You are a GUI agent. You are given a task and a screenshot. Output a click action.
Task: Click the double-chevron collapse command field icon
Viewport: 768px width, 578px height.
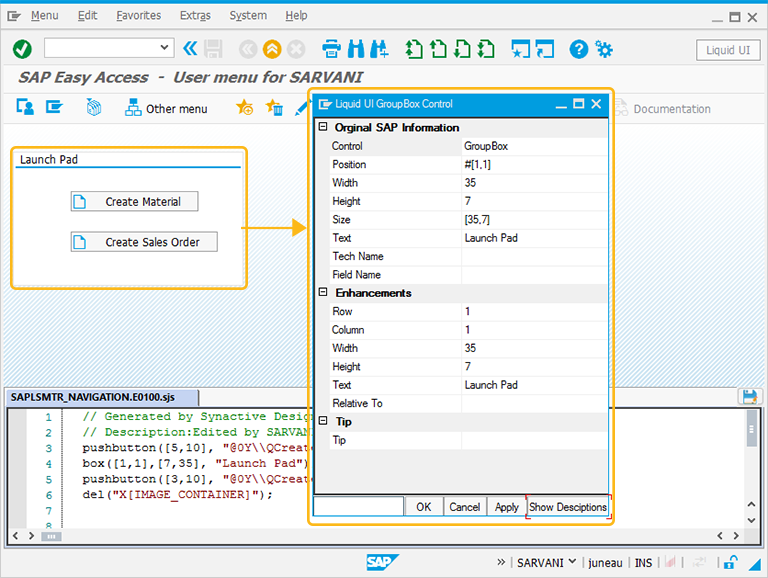pyautogui.click(x=190, y=48)
